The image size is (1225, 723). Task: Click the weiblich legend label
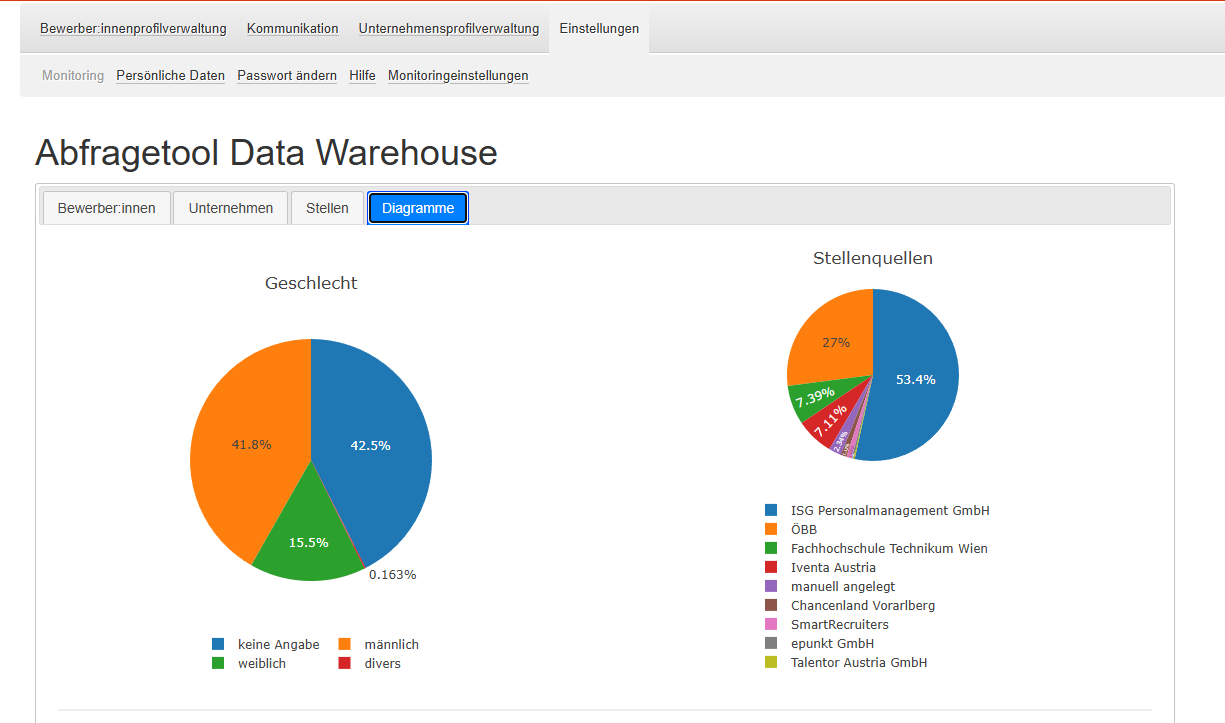click(262, 663)
